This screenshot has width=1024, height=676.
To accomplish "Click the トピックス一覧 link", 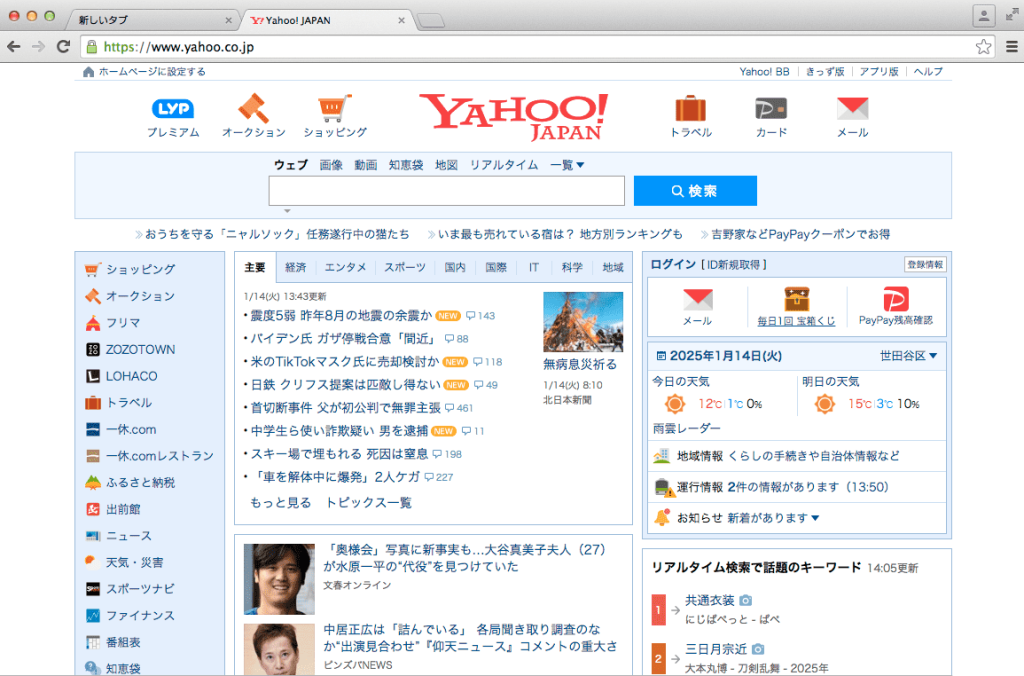I will (368, 502).
